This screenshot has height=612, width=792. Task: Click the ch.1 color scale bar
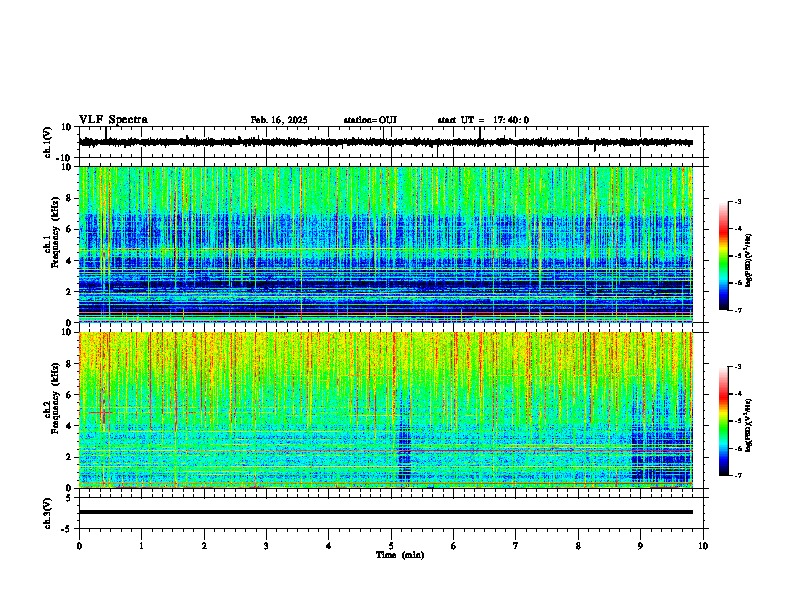coord(724,255)
